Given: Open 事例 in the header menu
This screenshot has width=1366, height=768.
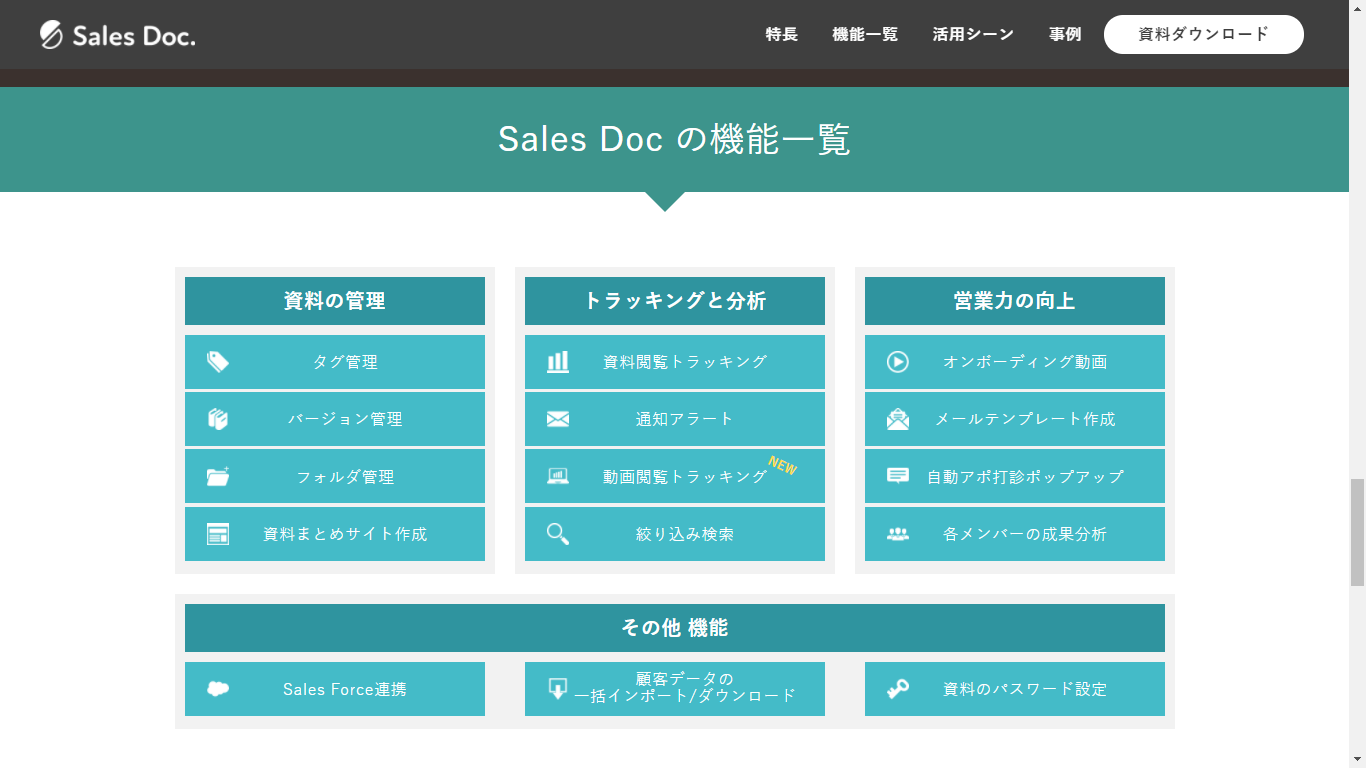Looking at the screenshot, I should pos(1065,34).
